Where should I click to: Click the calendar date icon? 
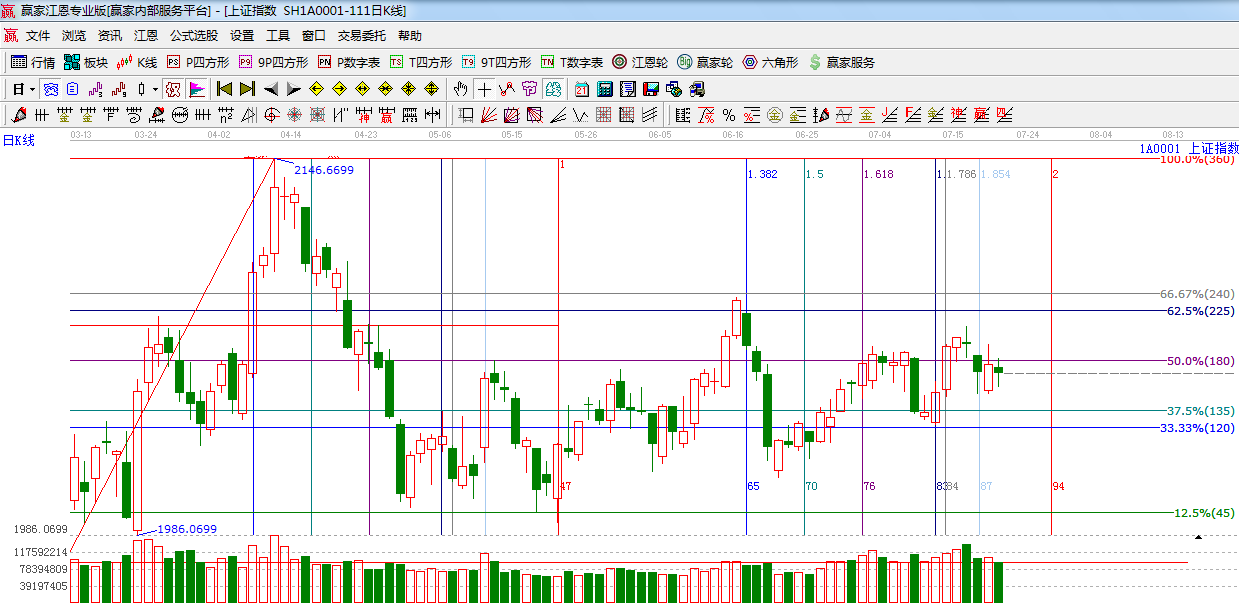tap(580, 89)
